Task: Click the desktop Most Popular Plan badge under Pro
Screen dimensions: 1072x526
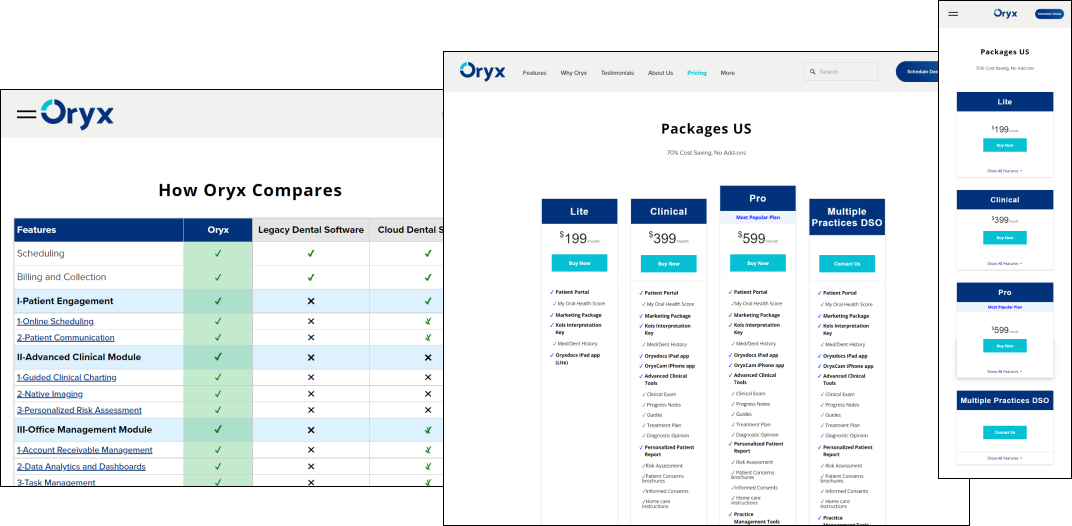Action: pyautogui.click(x=758, y=218)
